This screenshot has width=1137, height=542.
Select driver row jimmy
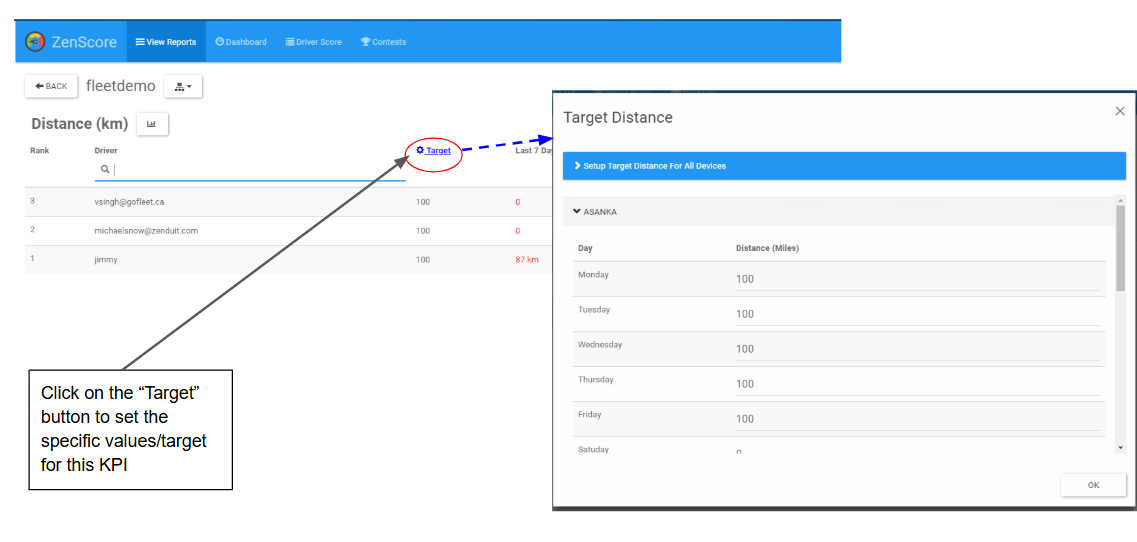pyautogui.click(x=105, y=259)
